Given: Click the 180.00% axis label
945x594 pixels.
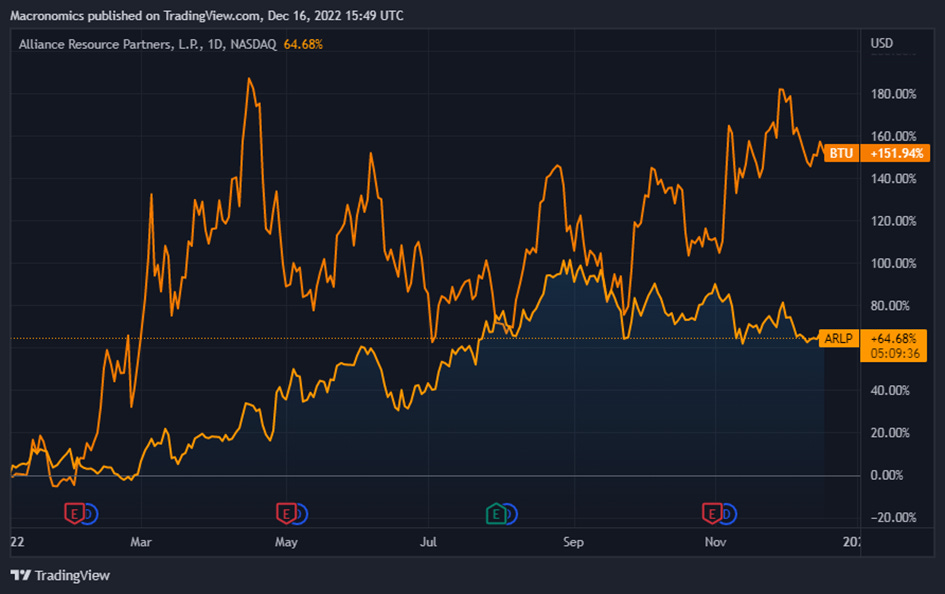Looking at the screenshot, I should (x=893, y=94).
